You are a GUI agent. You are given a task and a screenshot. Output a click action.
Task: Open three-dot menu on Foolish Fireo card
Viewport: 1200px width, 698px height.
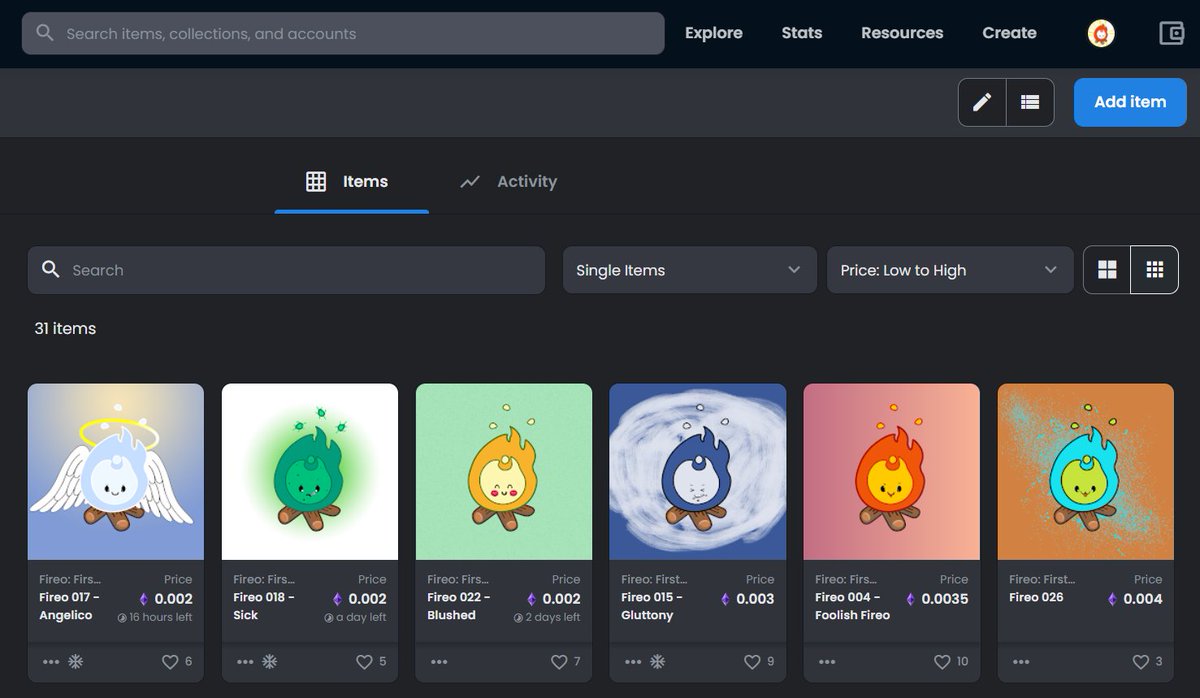pyautogui.click(x=827, y=662)
